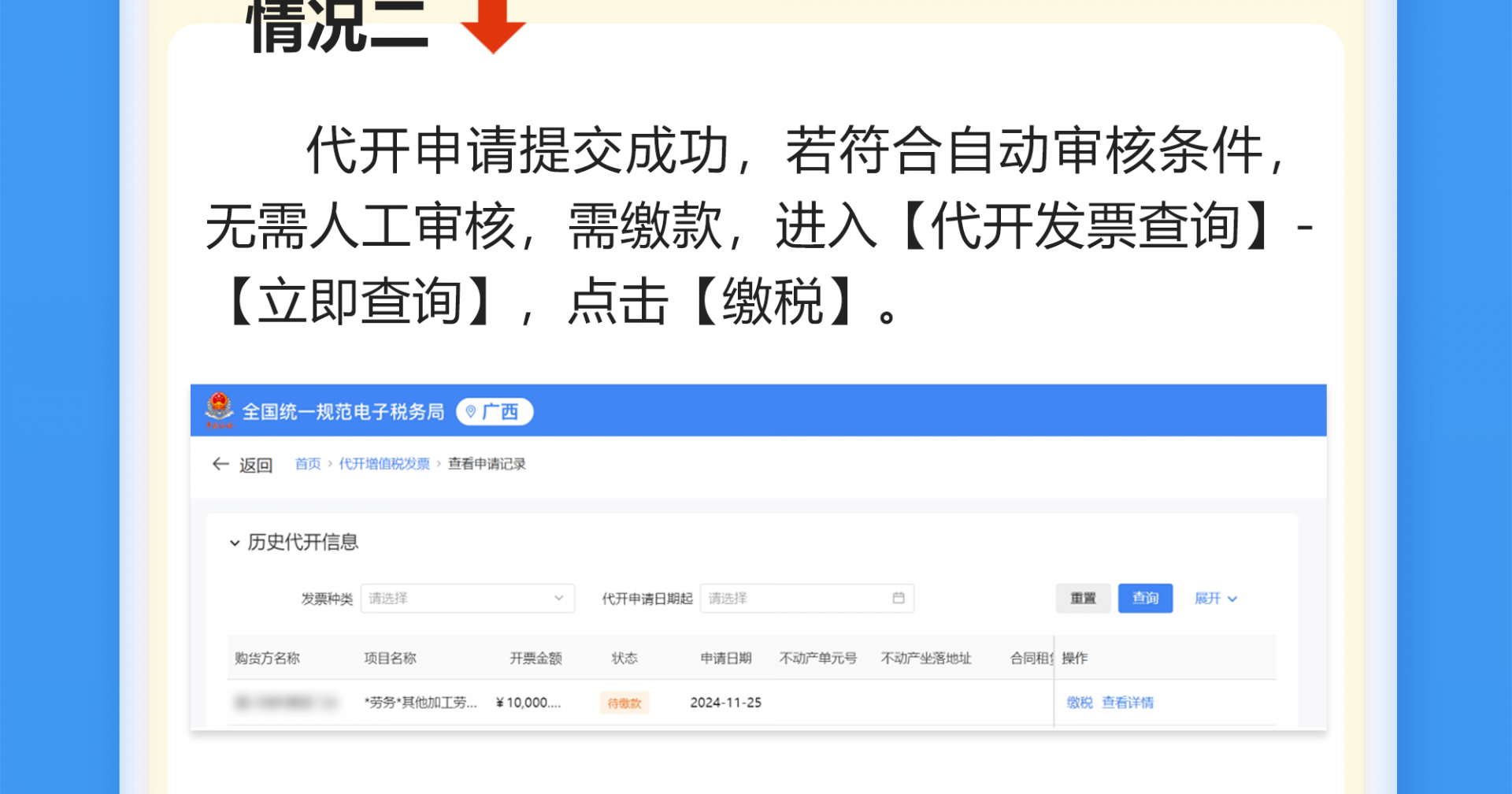Viewport: 1512px width, 794px height.
Task: Click the orange 待缴款 status tag
Action: point(624,703)
